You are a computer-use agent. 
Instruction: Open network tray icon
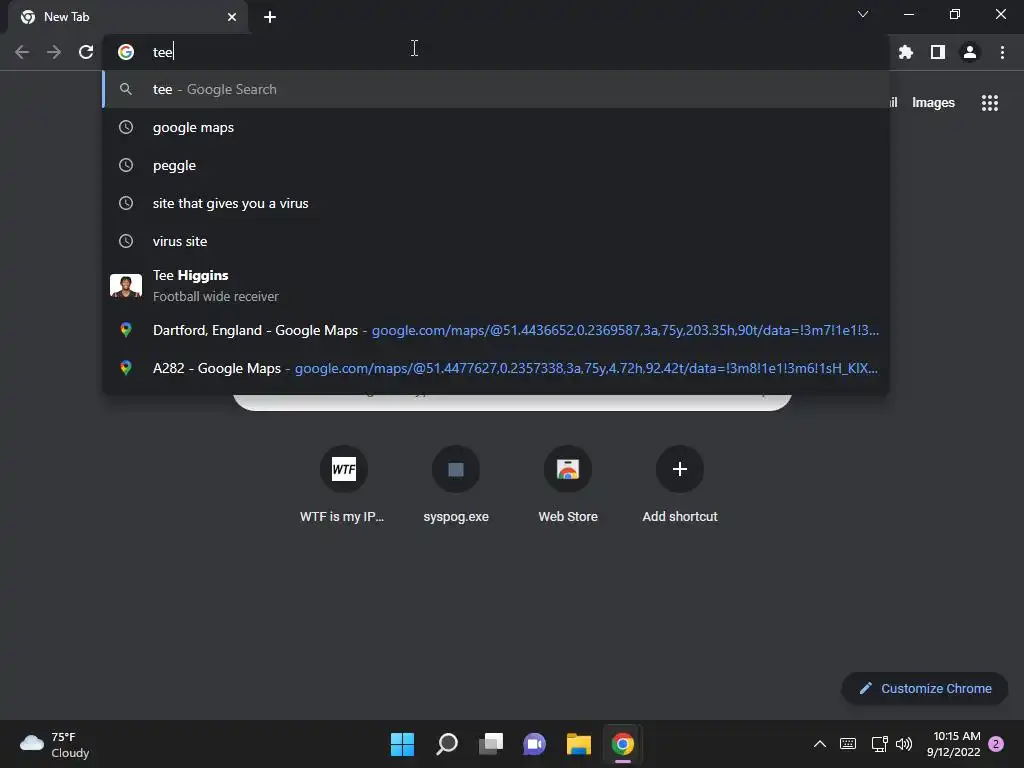pos(879,744)
